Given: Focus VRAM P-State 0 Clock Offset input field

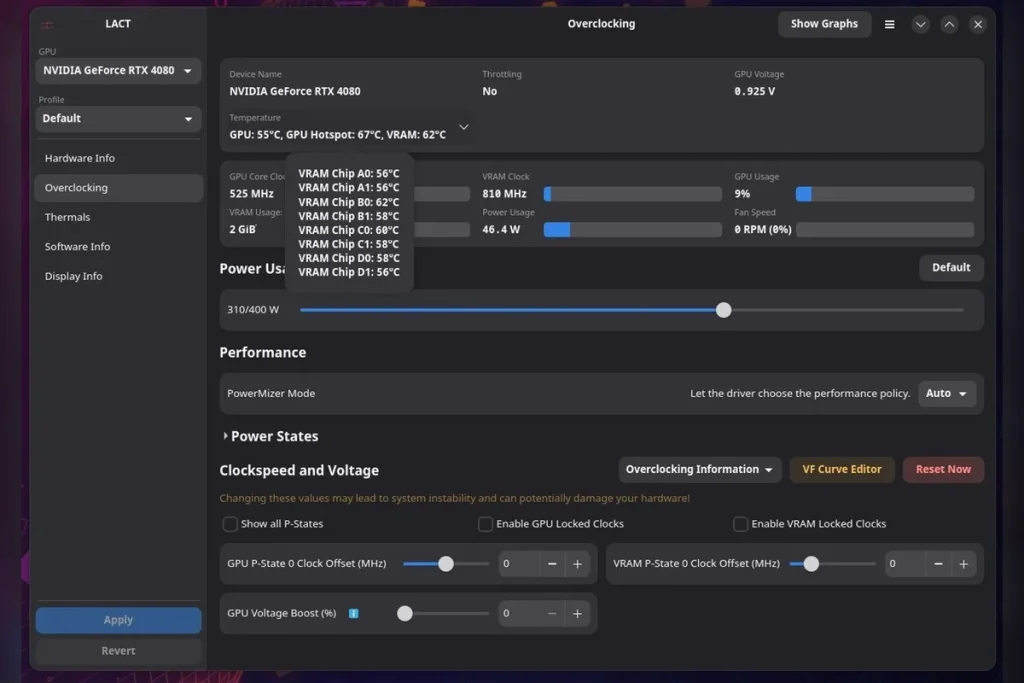Looking at the screenshot, I should coord(905,564).
